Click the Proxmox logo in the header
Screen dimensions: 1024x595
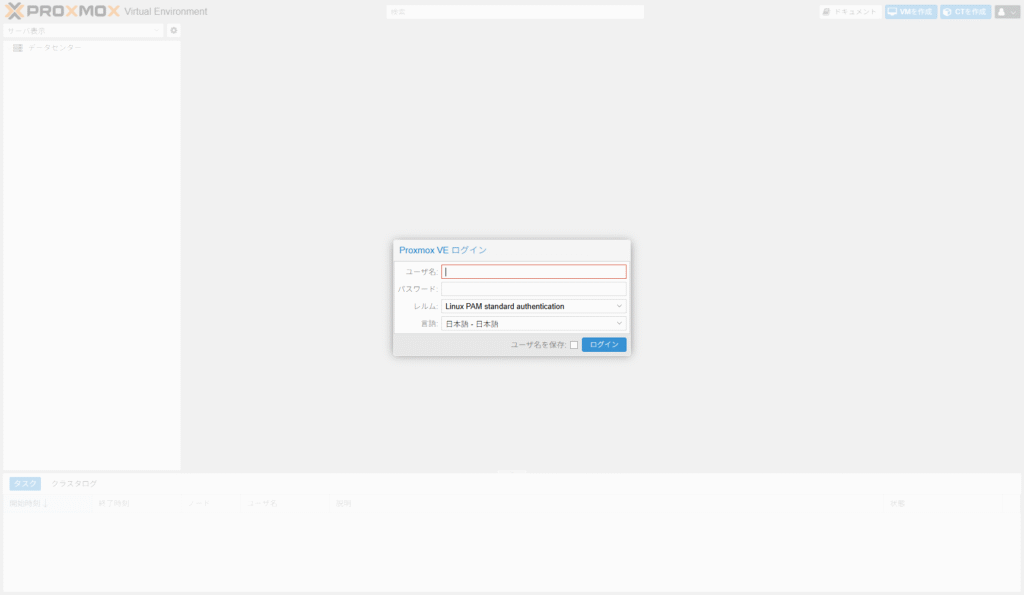point(62,12)
